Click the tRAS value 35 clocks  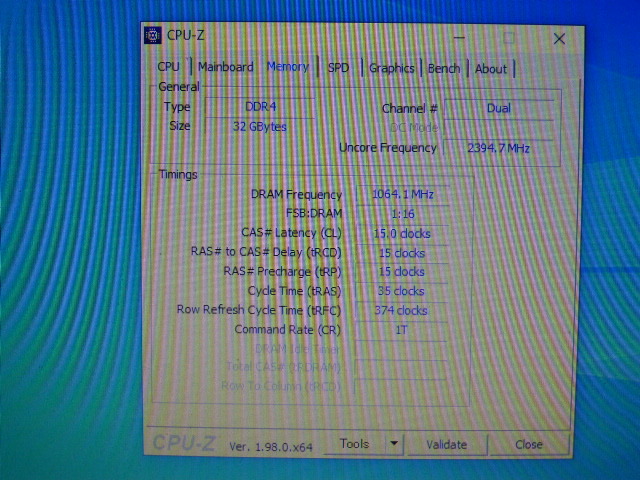pos(402,291)
